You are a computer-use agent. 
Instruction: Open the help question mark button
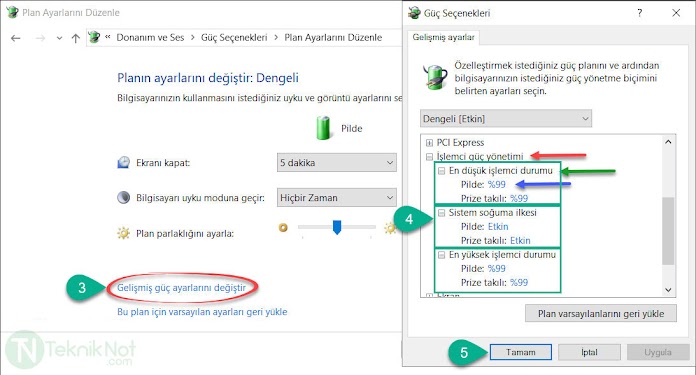click(x=640, y=13)
